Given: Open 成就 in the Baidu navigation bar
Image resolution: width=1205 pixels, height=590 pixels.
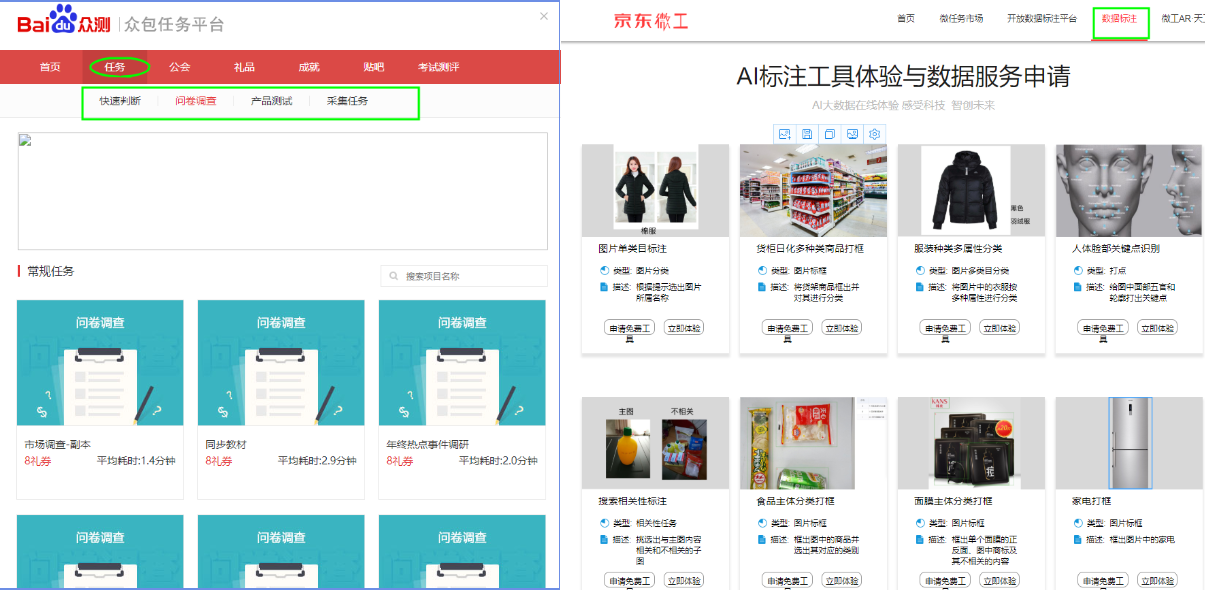Looking at the screenshot, I should pyautogui.click(x=309, y=67).
